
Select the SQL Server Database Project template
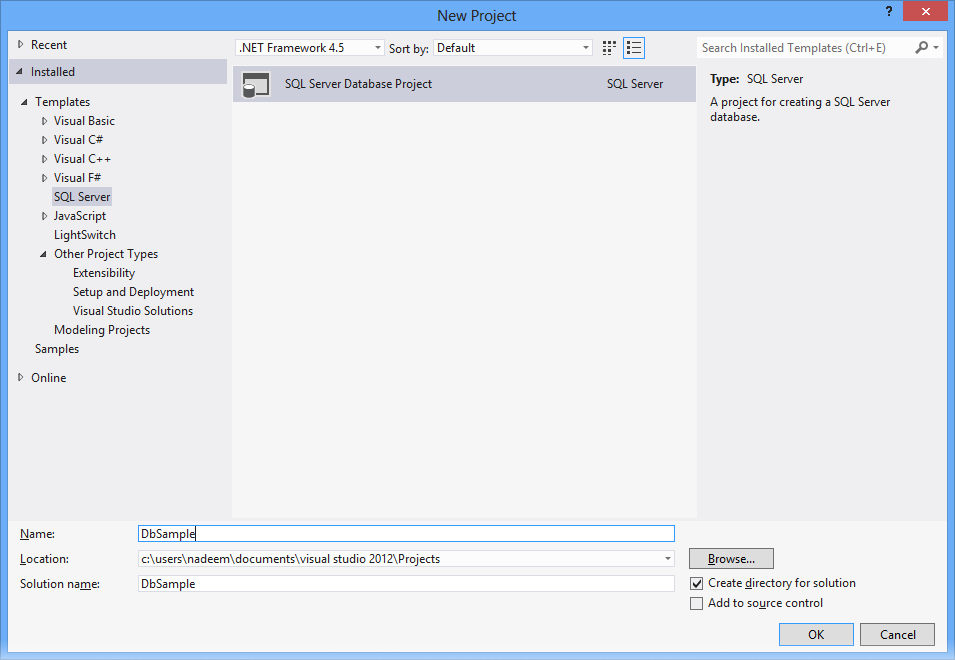[464, 84]
